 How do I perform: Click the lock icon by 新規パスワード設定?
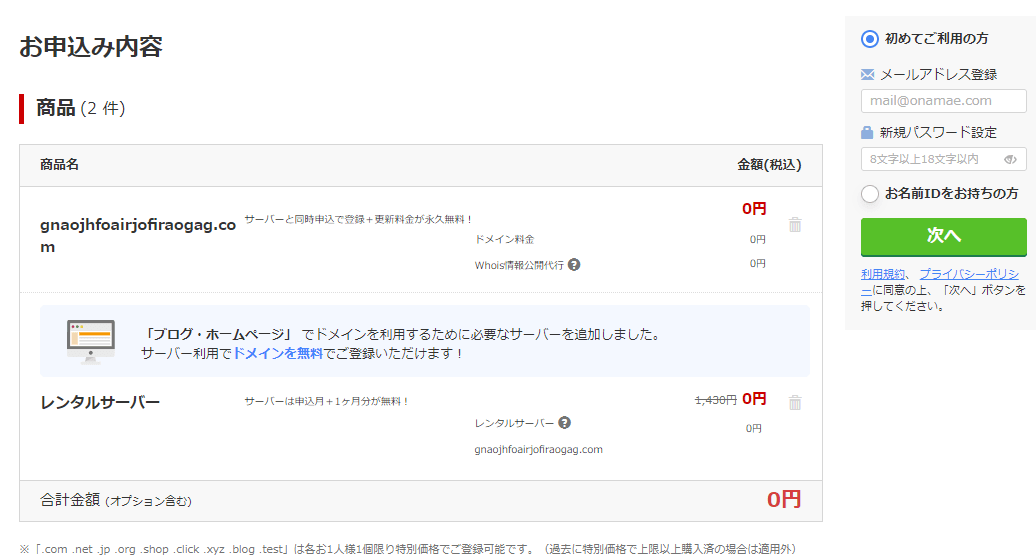[x=867, y=133]
